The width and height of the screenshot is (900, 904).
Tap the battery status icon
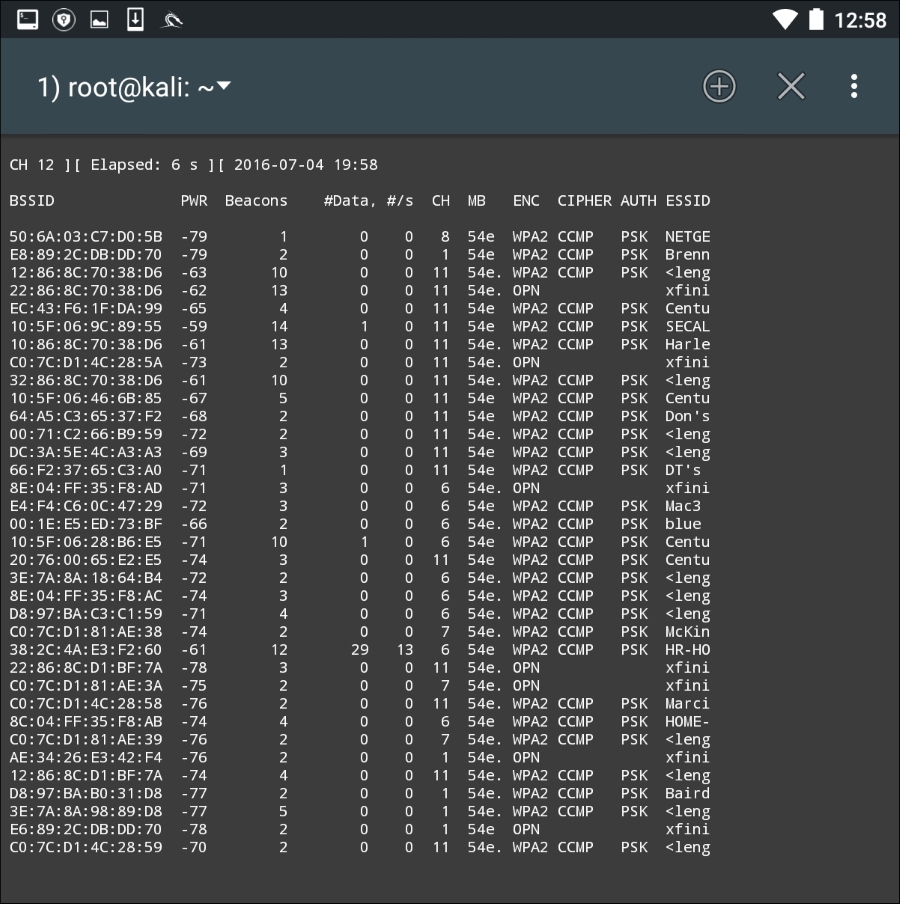click(x=817, y=19)
